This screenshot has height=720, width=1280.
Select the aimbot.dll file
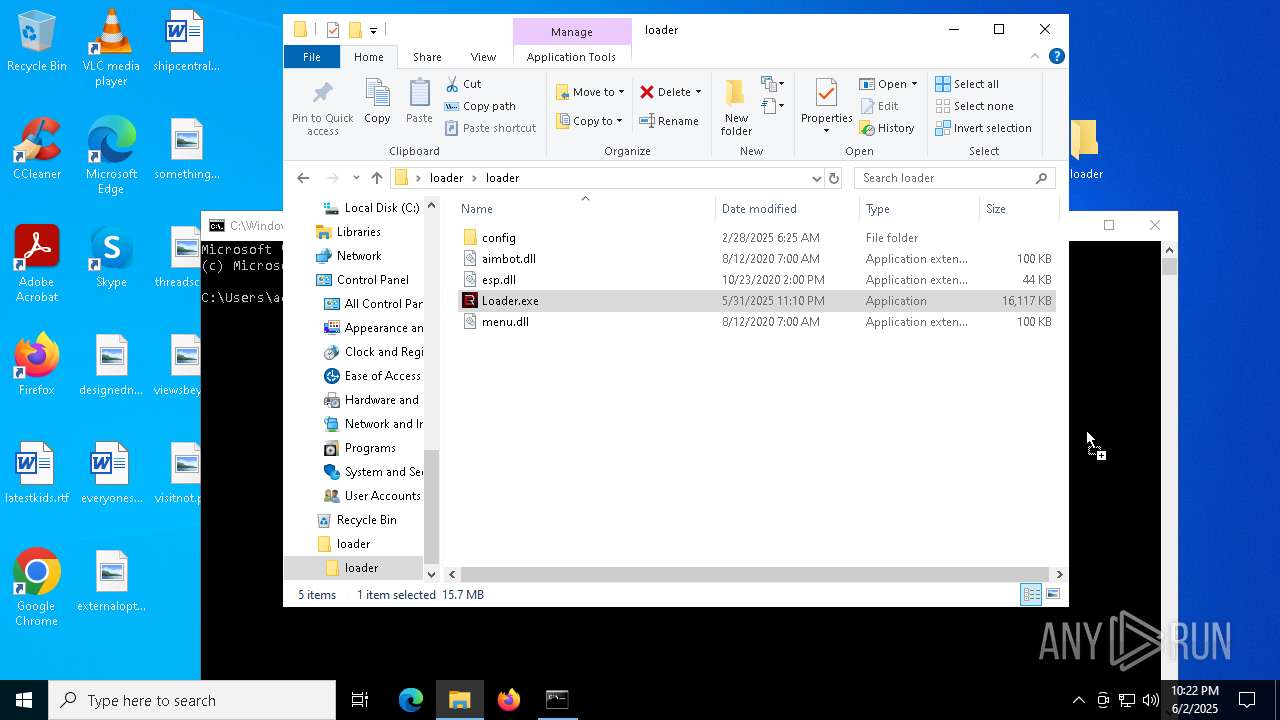tap(757, 259)
